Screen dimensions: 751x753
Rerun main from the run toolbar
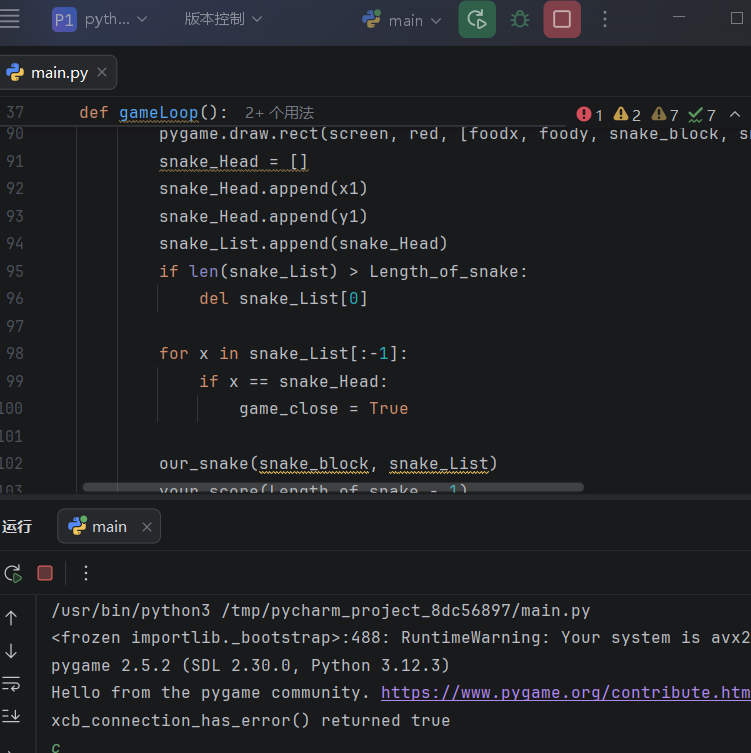[x=13, y=573]
